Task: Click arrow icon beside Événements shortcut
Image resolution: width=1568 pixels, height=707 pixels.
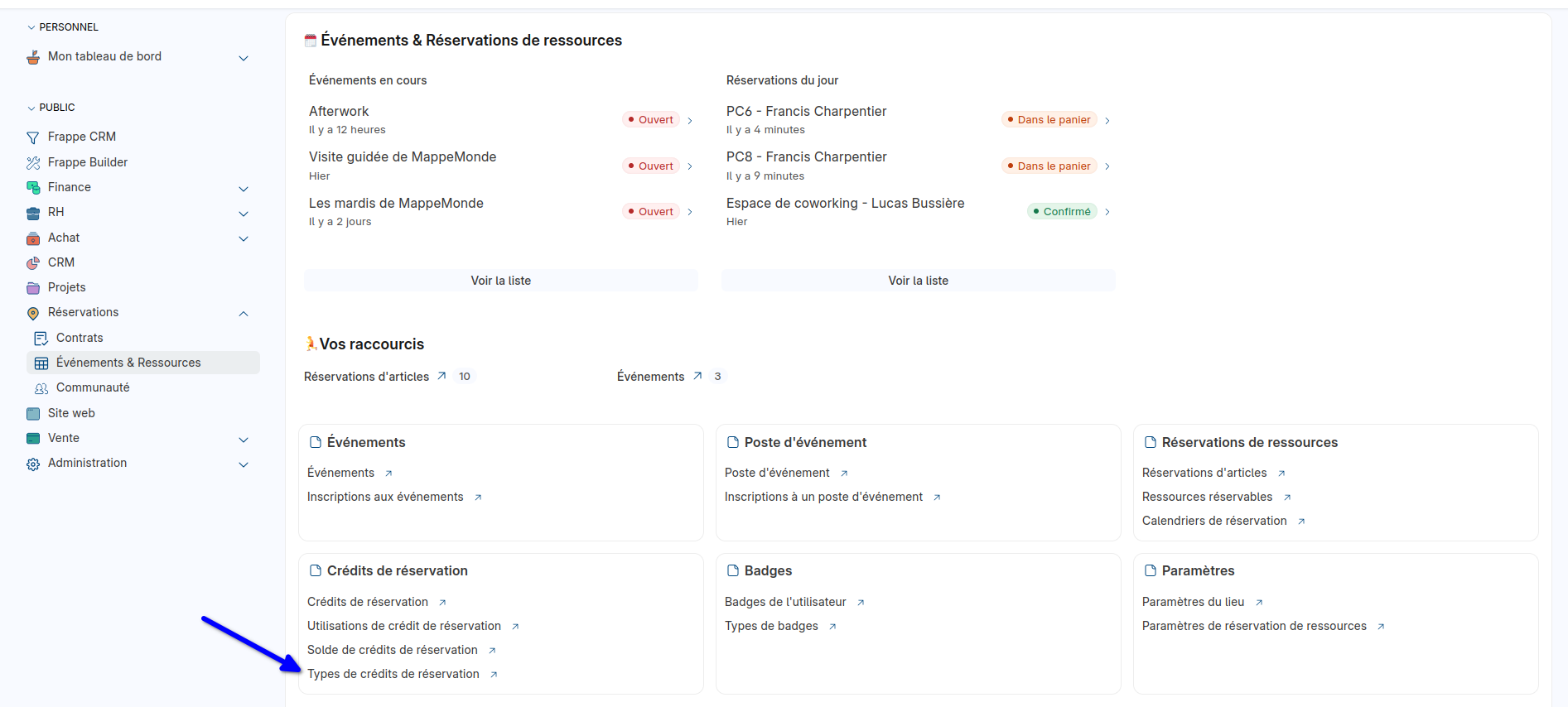Action: (x=697, y=376)
